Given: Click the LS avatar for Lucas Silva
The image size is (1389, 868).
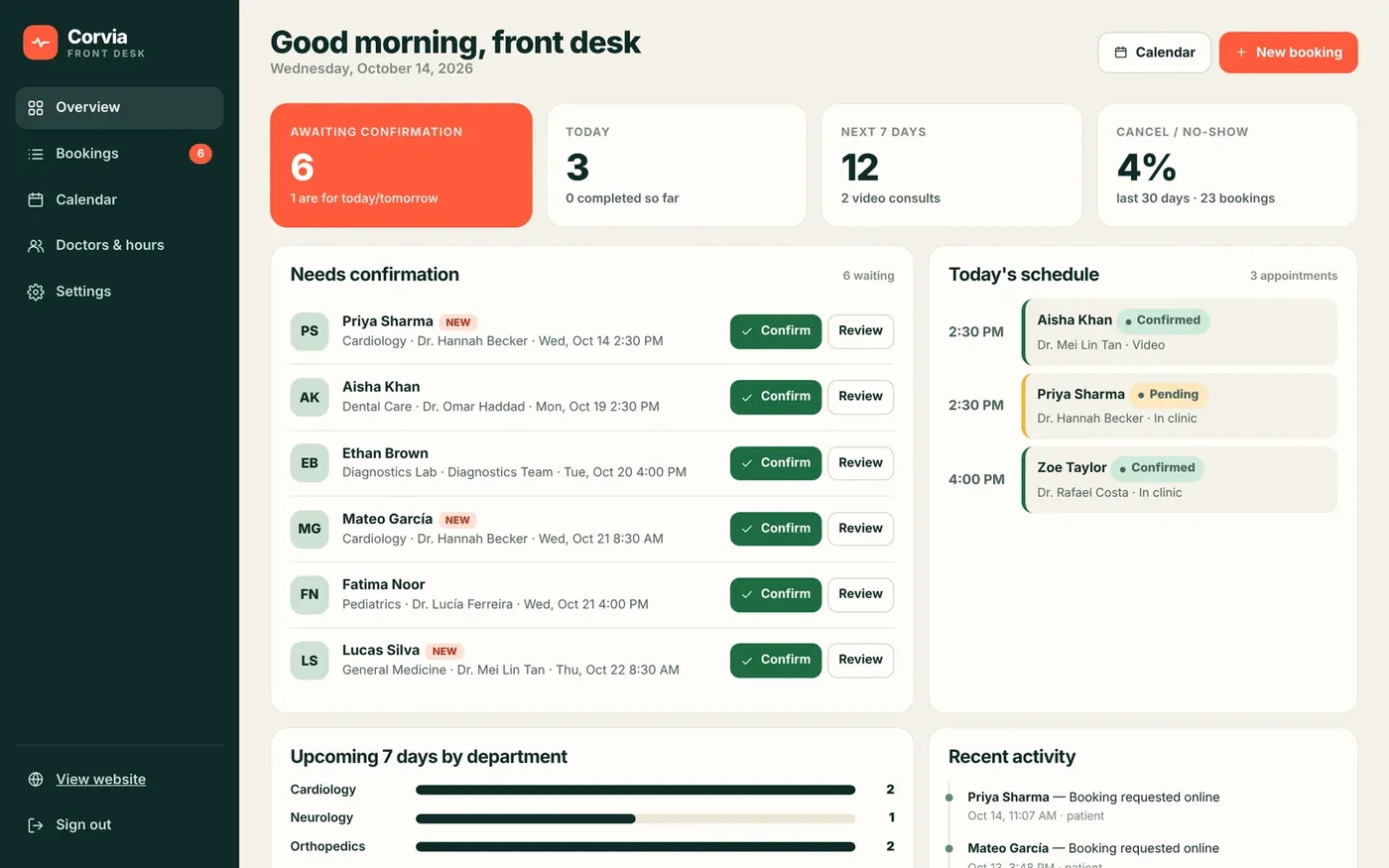Looking at the screenshot, I should 310,661.
